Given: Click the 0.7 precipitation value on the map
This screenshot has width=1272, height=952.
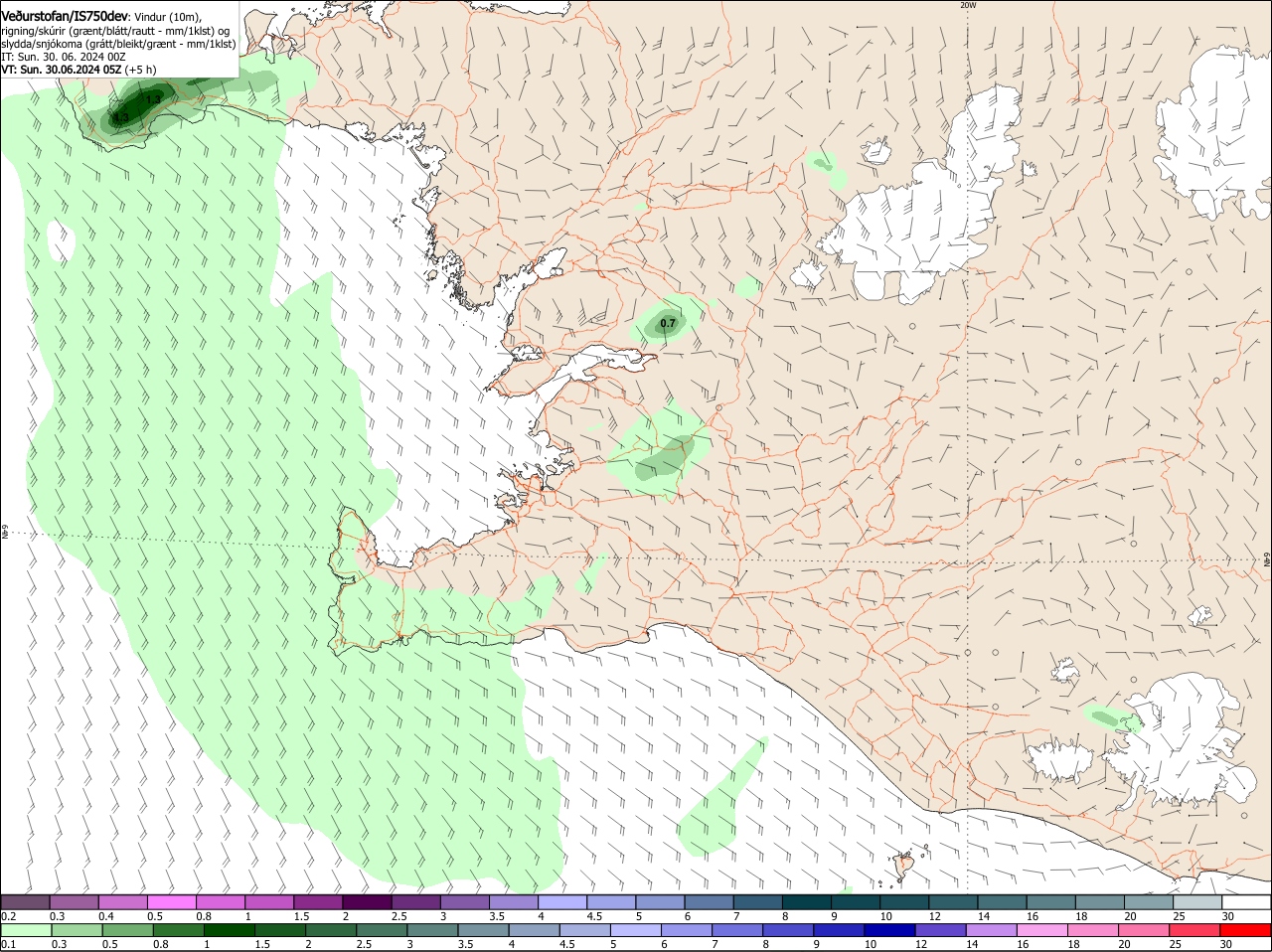Looking at the screenshot, I should click(668, 324).
